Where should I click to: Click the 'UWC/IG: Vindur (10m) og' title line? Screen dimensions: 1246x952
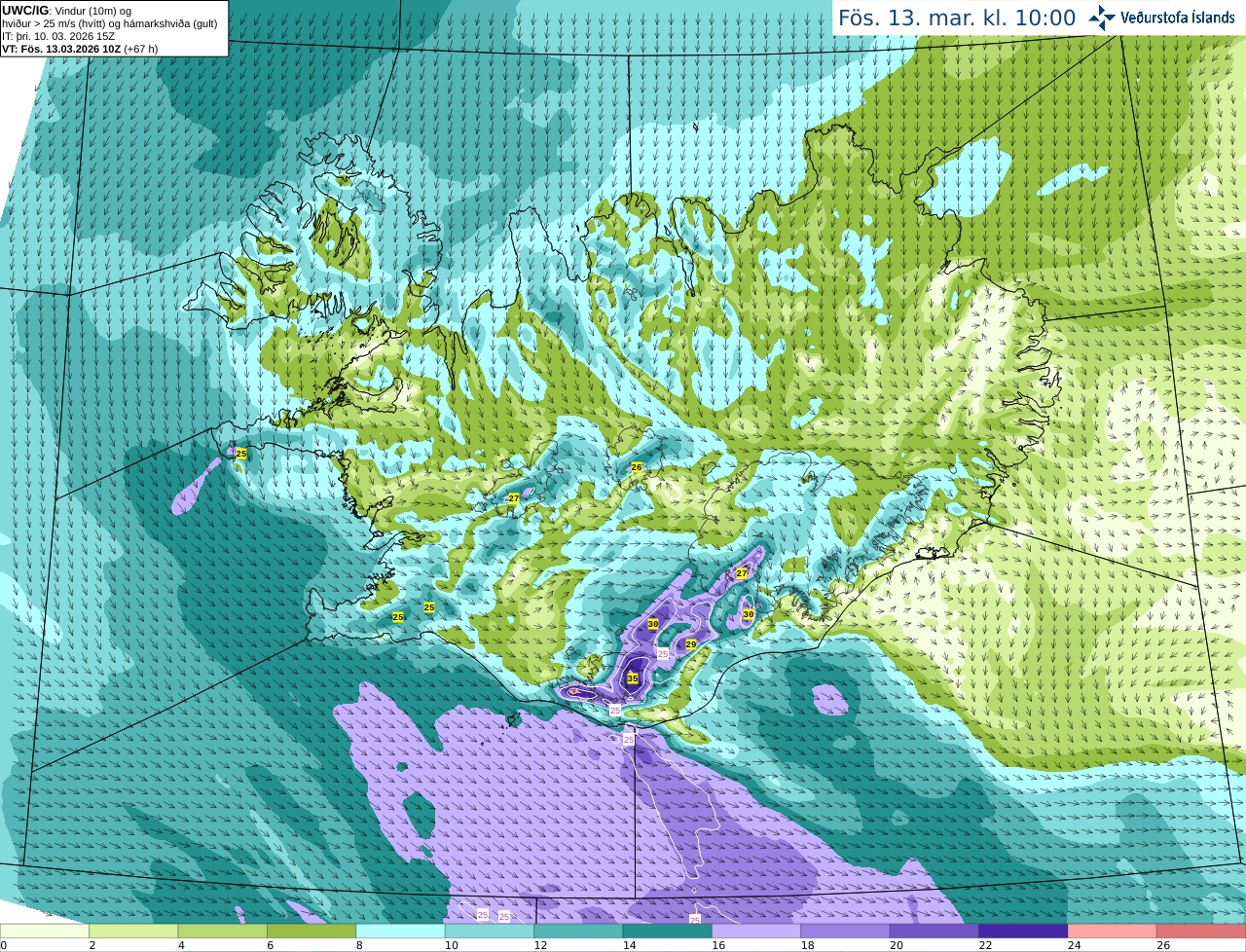click(66, 11)
